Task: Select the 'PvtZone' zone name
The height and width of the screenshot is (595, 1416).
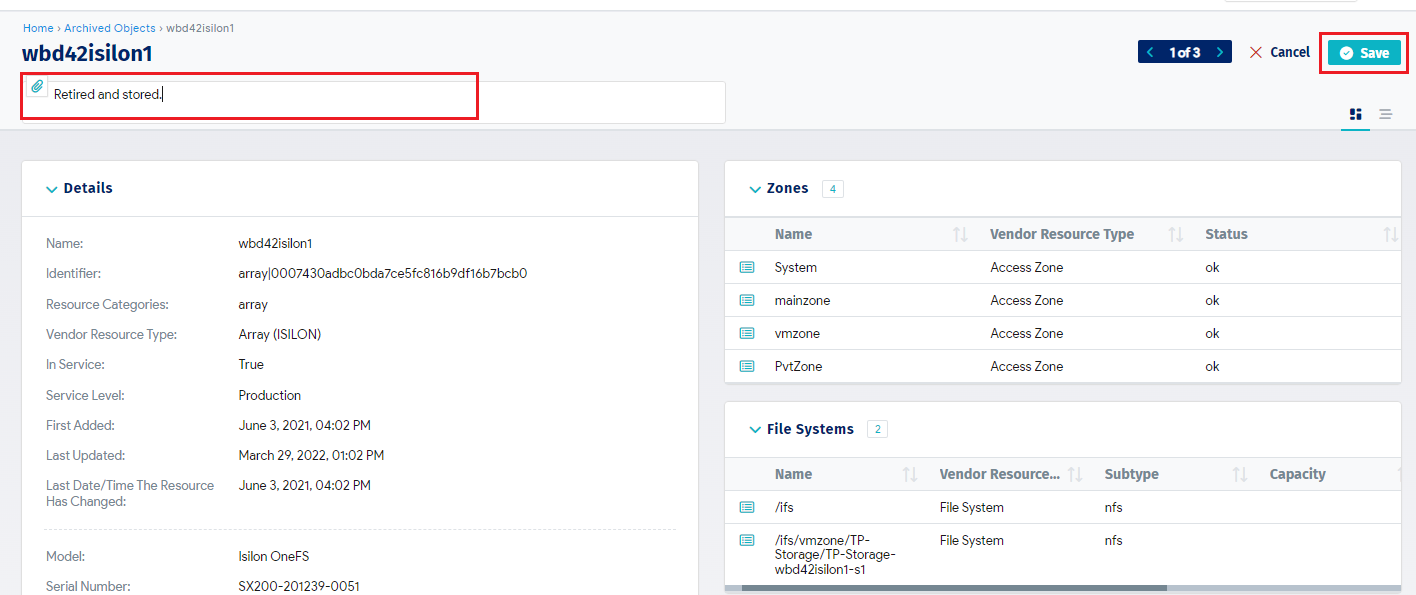Action: (x=799, y=366)
